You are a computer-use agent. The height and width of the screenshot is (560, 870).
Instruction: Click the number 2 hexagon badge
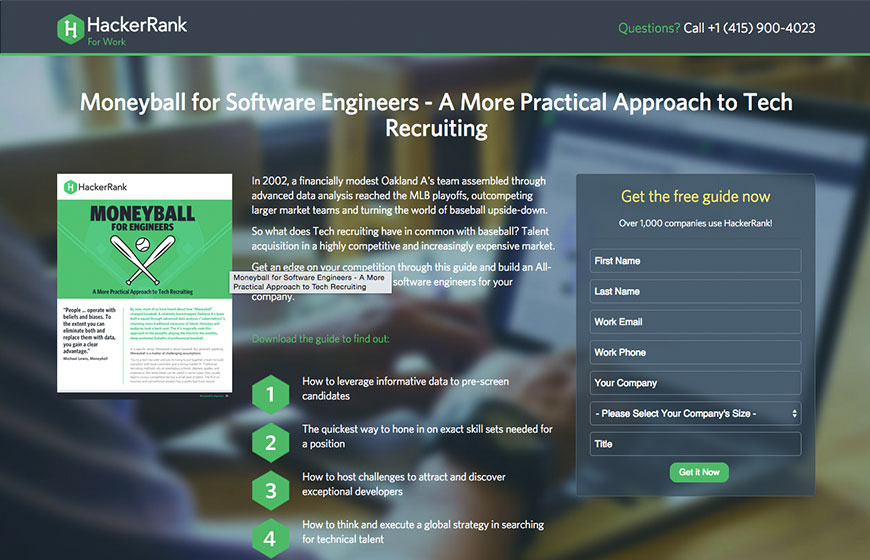[270, 442]
